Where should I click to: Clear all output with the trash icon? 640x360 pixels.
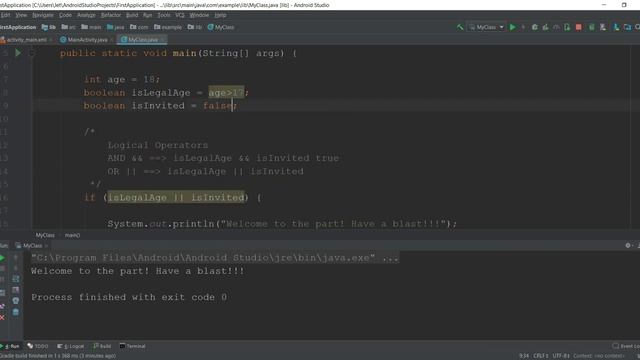[16, 312]
